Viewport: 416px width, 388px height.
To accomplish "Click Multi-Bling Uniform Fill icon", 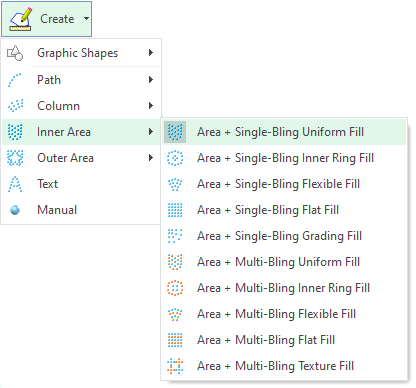I will coord(175,262).
